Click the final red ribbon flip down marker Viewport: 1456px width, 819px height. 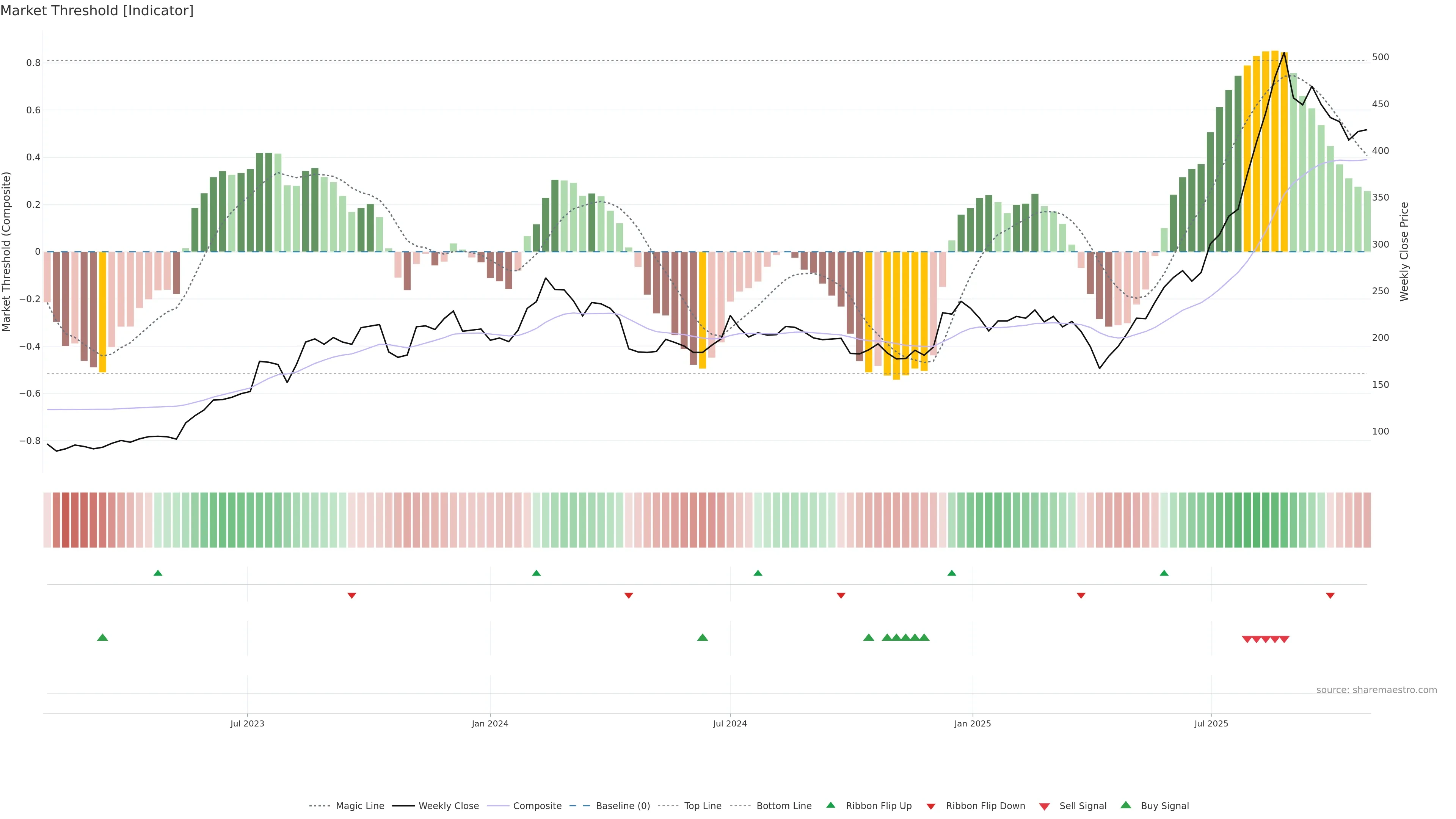1330,596
